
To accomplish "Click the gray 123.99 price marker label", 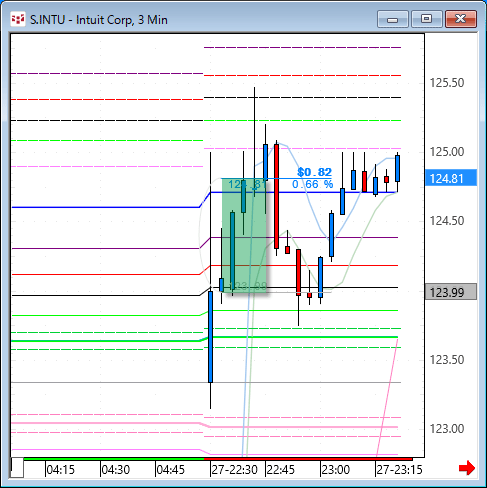I will [x=451, y=292].
